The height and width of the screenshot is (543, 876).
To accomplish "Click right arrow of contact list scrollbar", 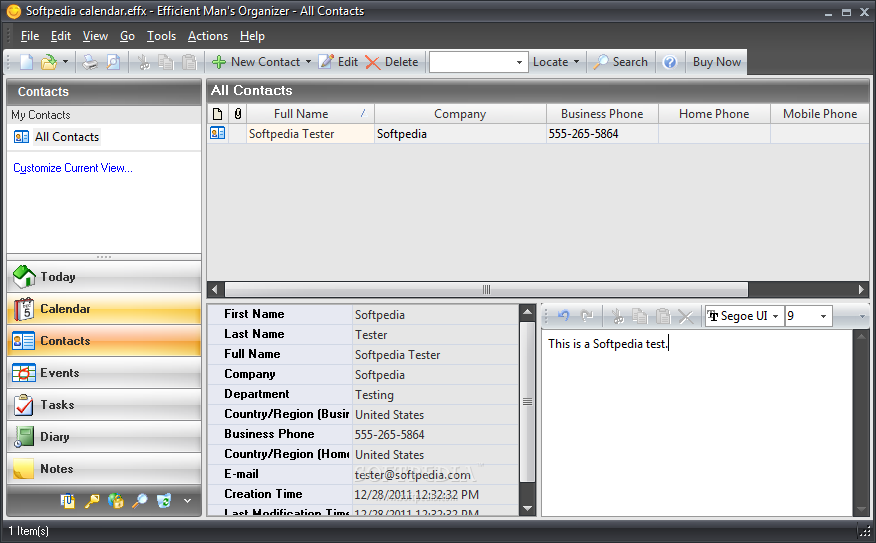I will click(x=861, y=289).
